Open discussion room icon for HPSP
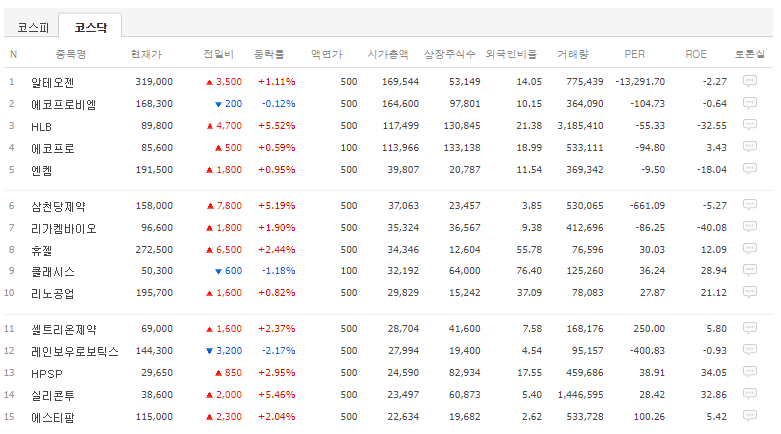 [750, 372]
